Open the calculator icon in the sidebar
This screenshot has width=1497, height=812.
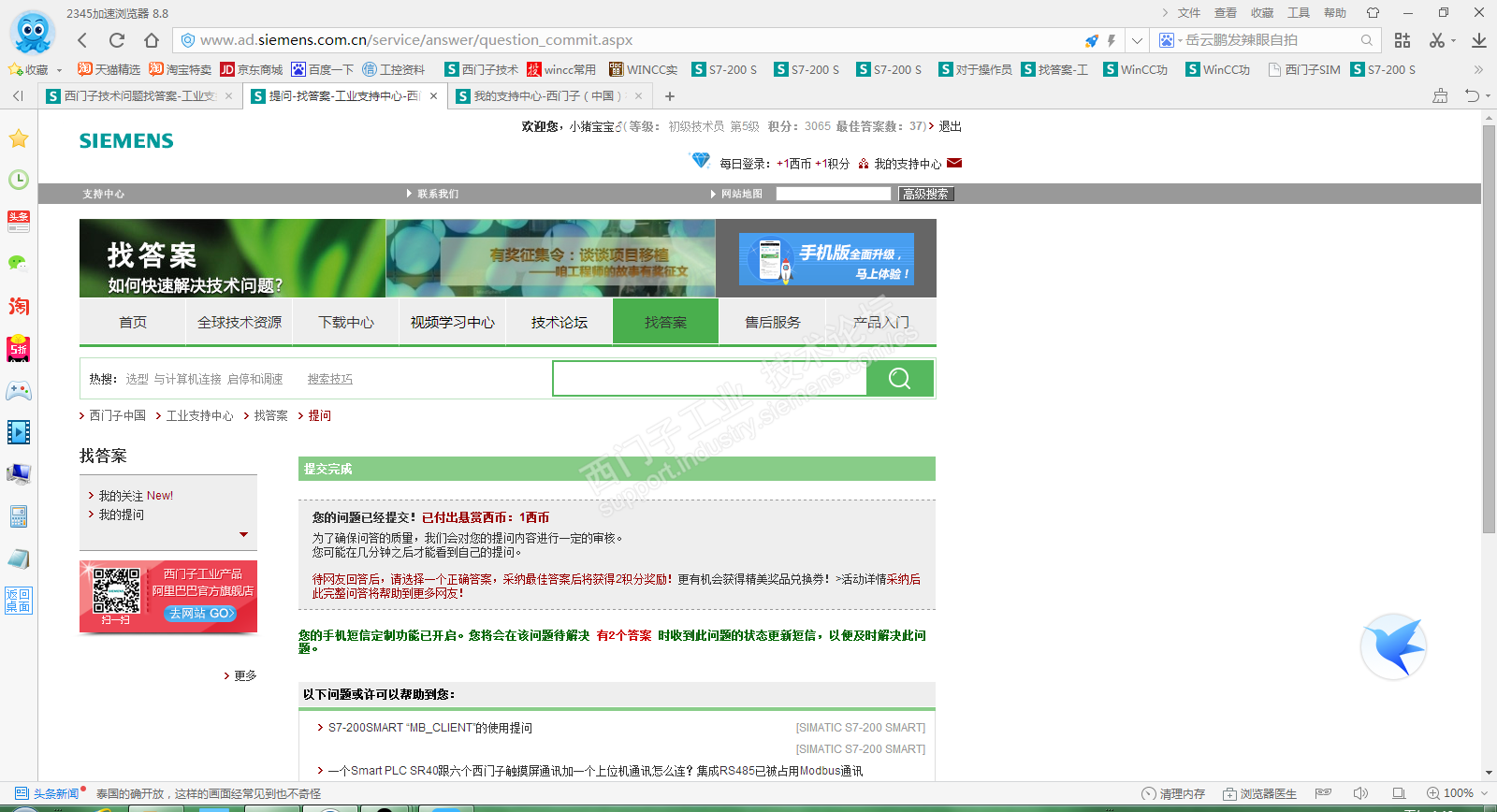click(x=19, y=516)
